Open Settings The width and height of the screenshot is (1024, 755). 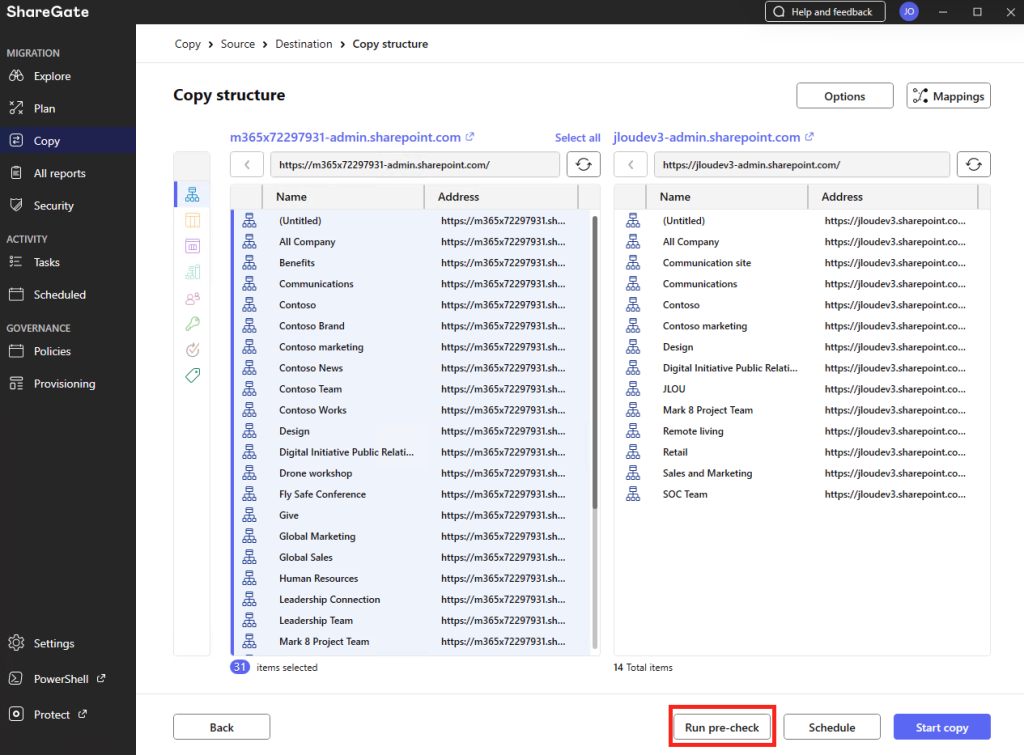coord(54,643)
